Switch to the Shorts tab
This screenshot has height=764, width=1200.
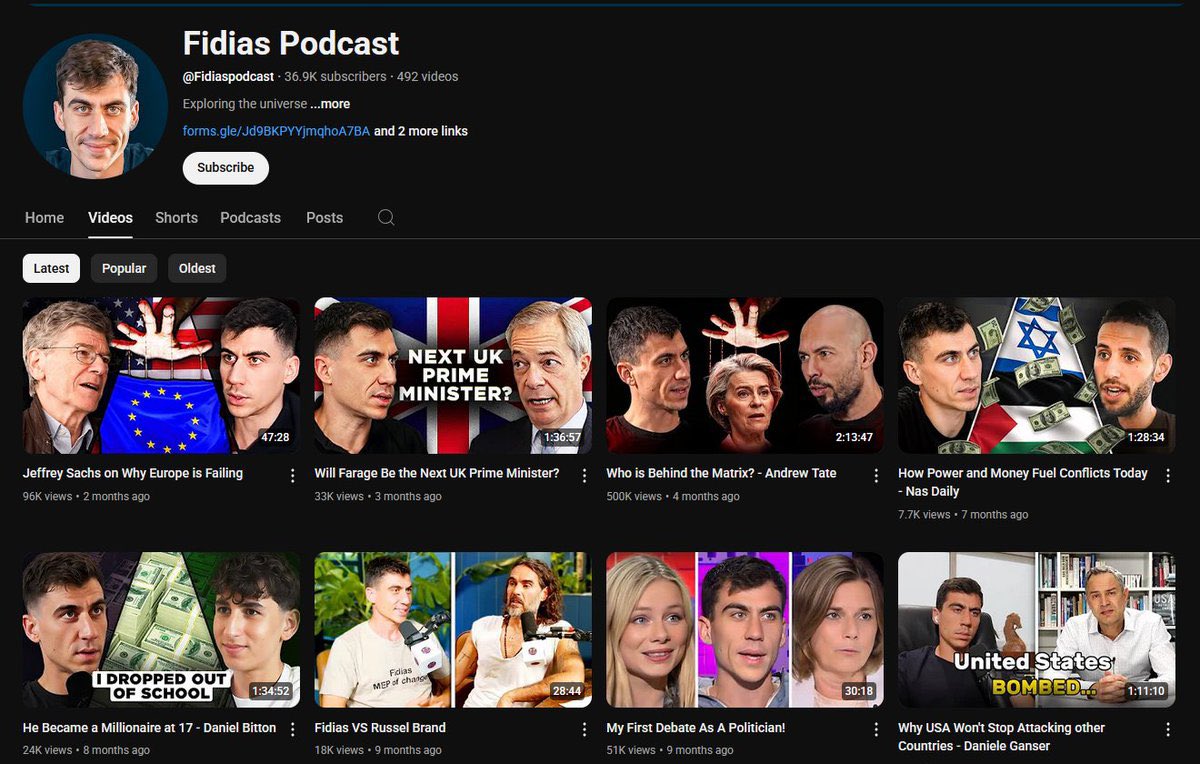176,217
